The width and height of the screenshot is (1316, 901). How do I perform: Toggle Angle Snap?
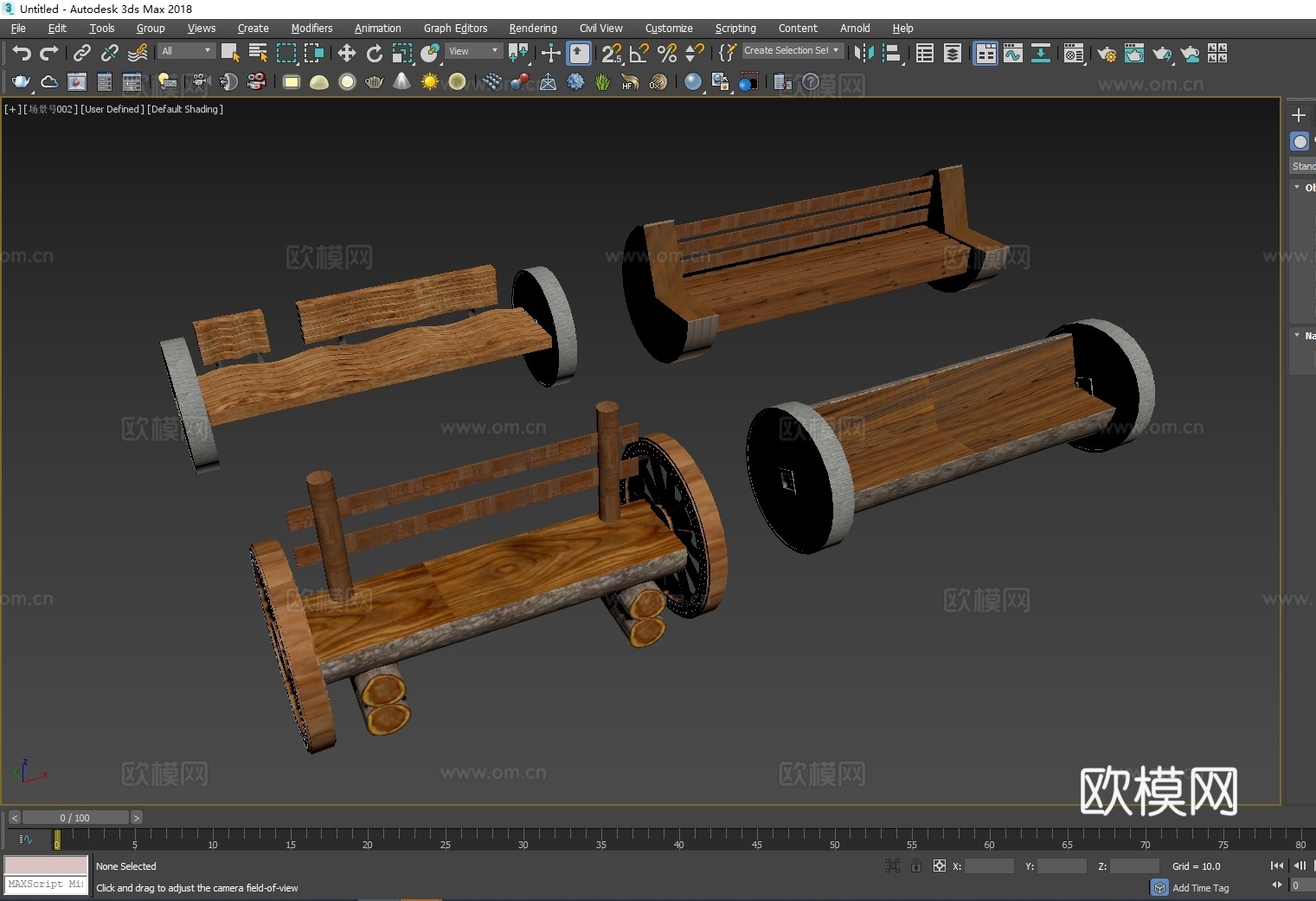639,54
